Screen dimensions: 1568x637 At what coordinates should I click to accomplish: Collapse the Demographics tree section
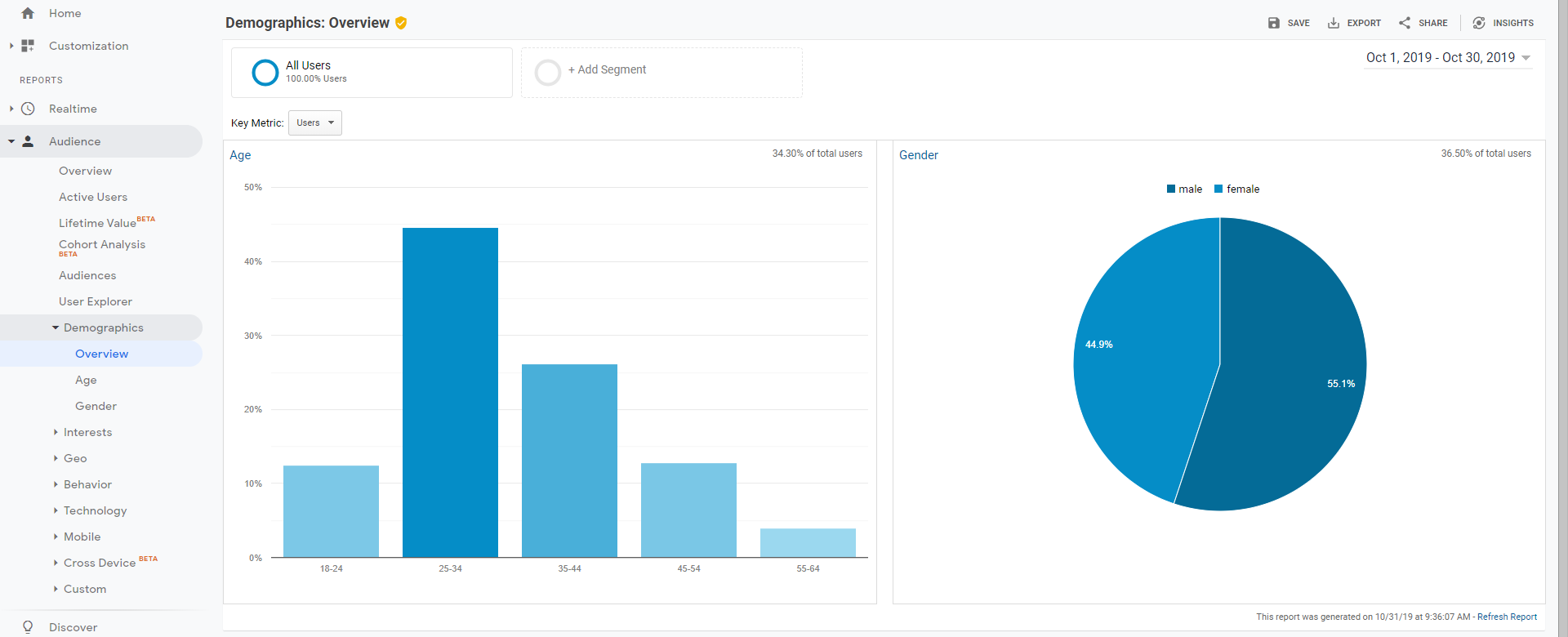56,327
